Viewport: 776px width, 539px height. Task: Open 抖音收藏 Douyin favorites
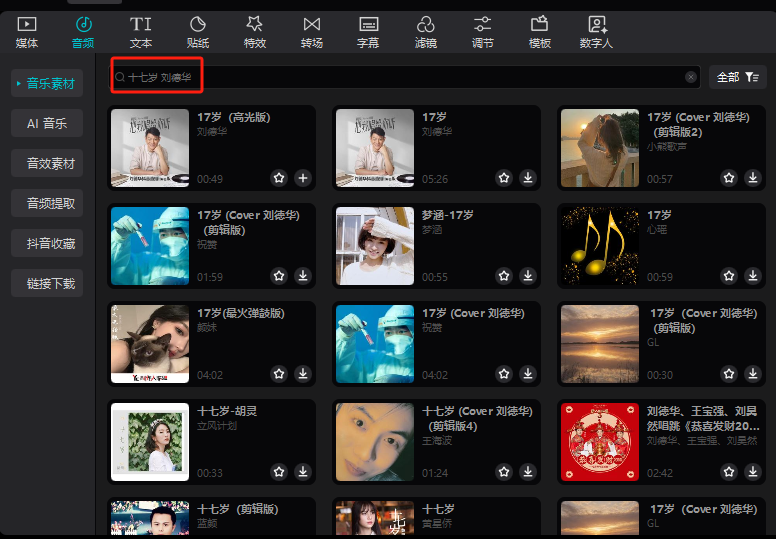47,244
